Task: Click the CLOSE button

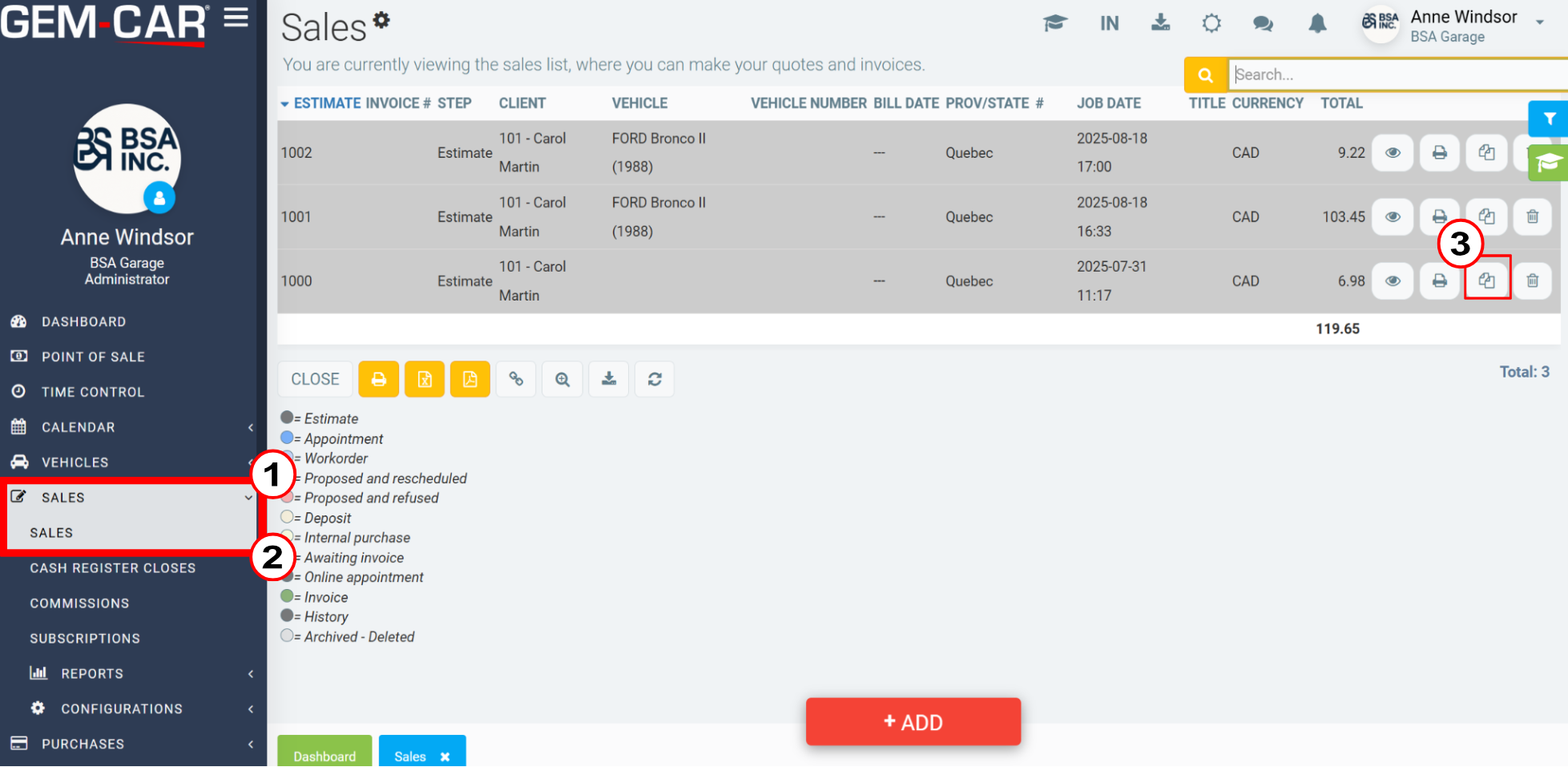Action: (x=315, y=379)
